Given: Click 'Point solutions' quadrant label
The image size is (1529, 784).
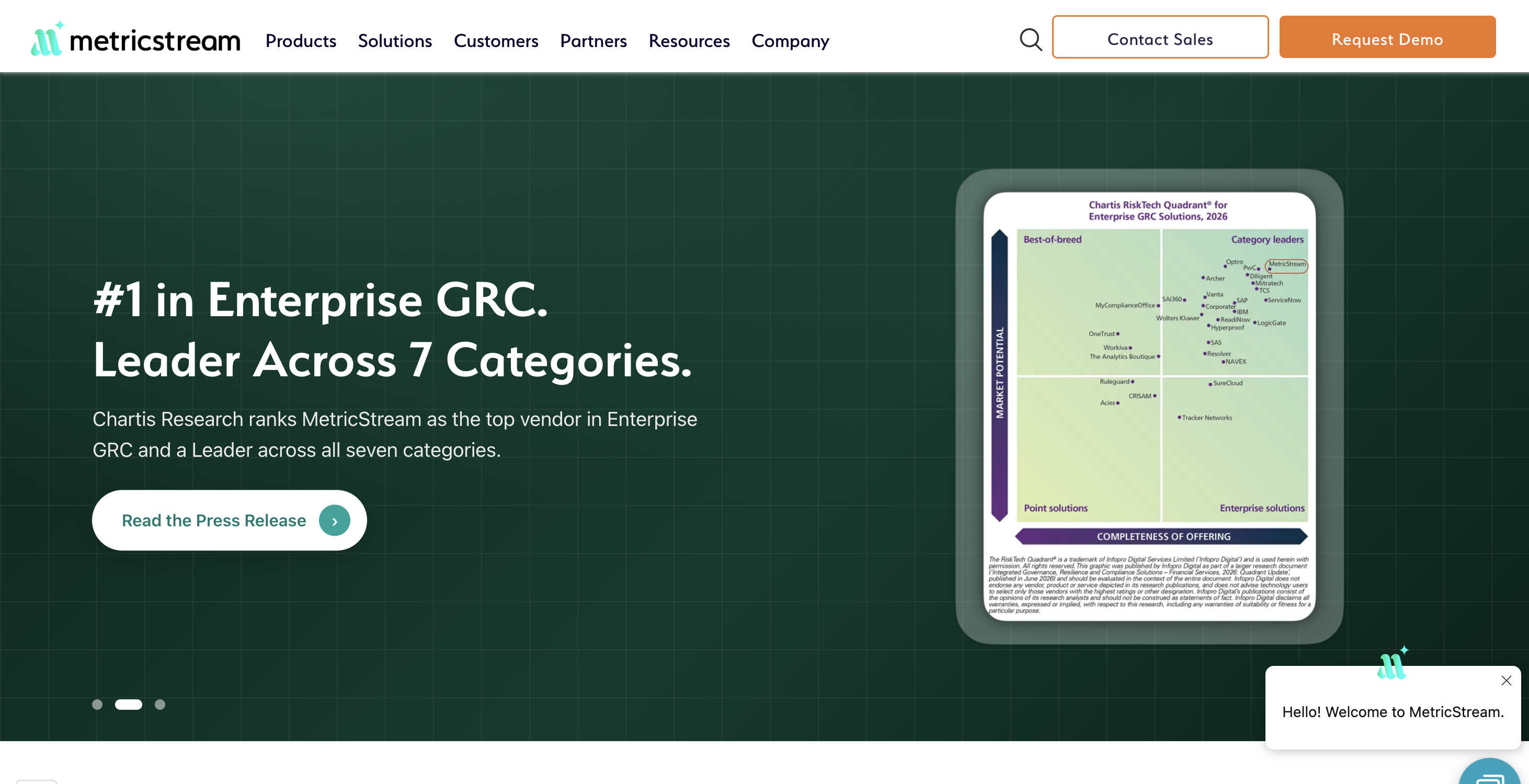Looking at the screenshot, I should 1055,508.
